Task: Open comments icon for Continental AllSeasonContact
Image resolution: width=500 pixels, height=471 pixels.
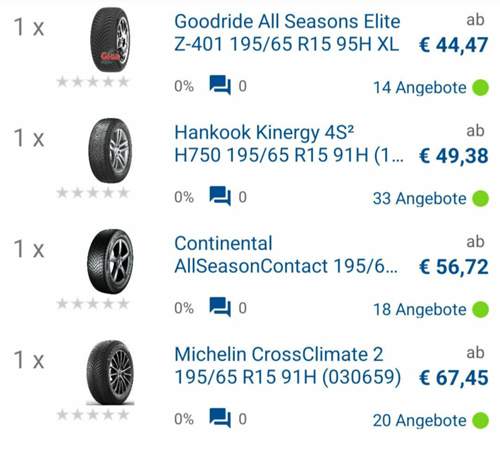Action: pyautogui.click(x=220, y=307)
